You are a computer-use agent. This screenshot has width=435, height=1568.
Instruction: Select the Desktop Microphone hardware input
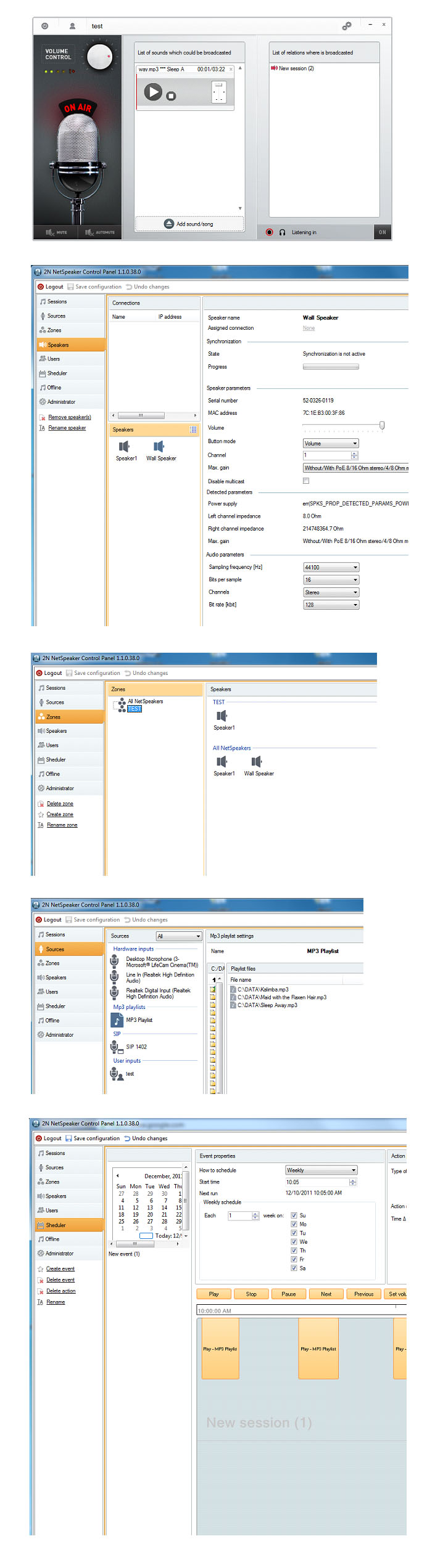click(154, 962)
